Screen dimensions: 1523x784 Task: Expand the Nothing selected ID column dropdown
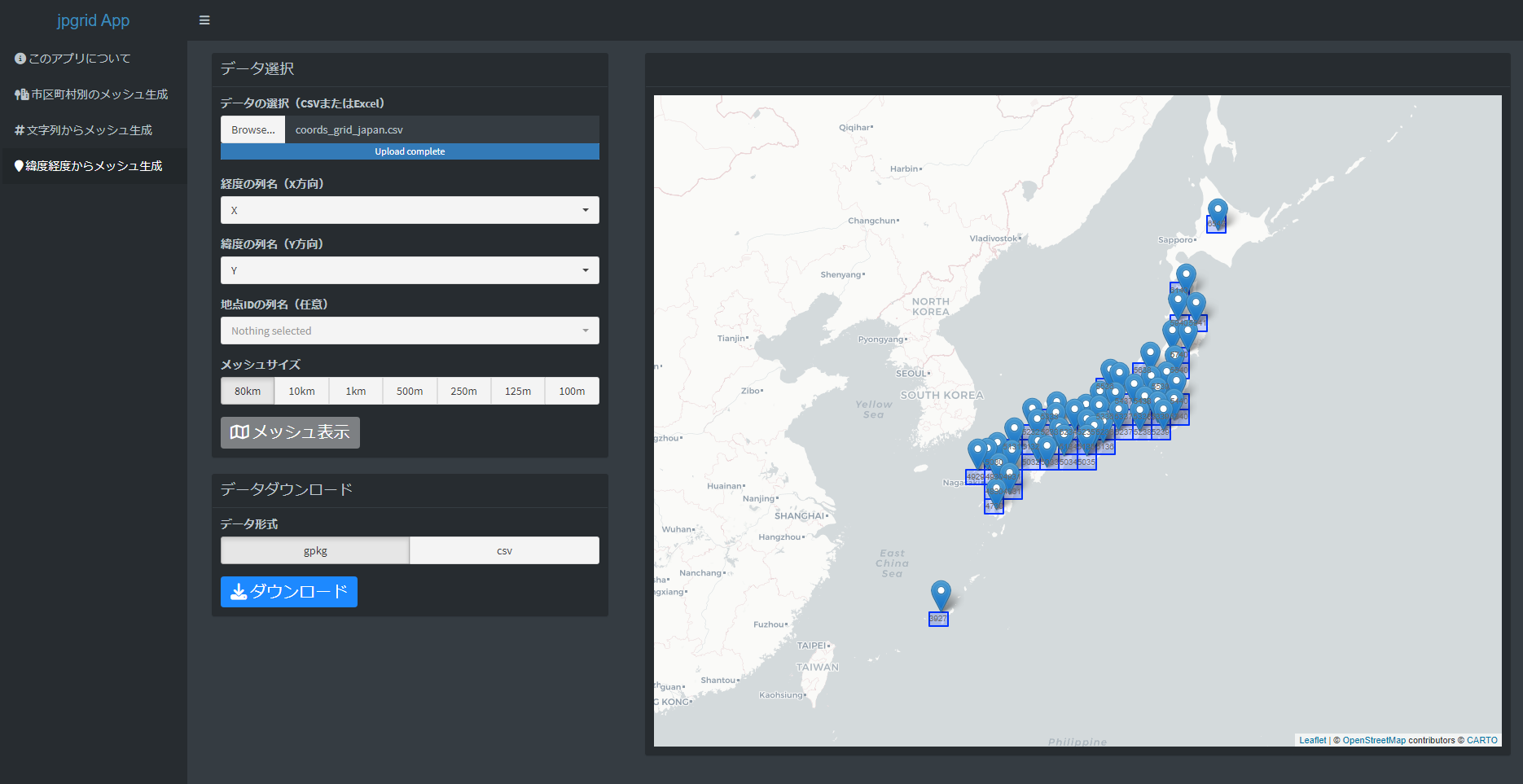(410, 331)
